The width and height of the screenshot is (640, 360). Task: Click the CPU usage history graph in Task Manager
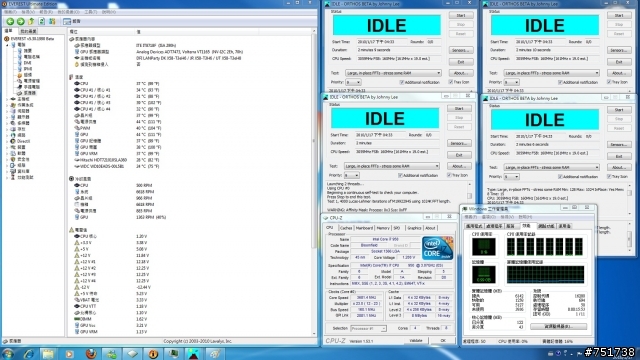click(545, 247)
